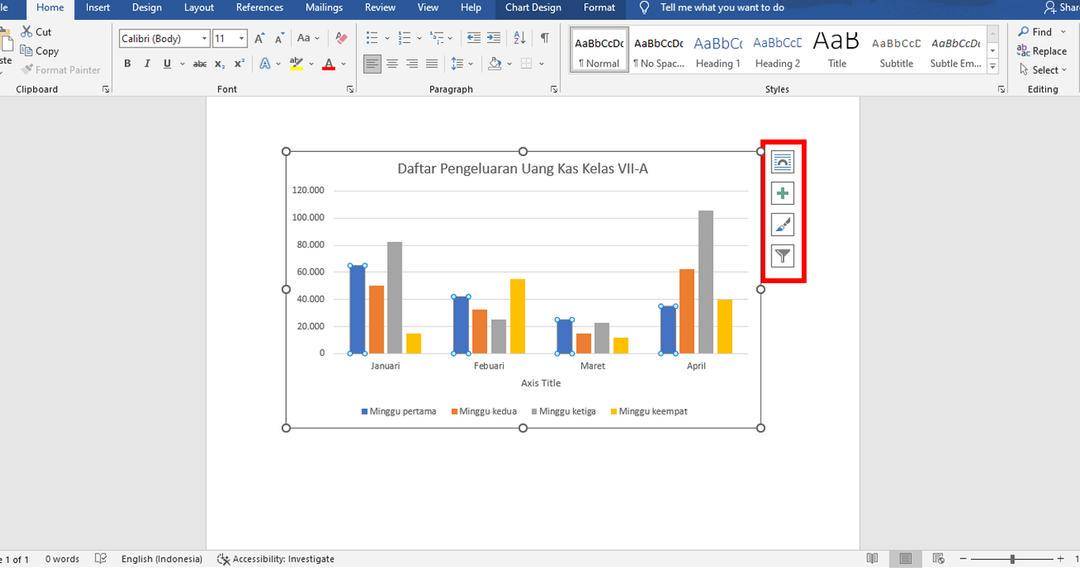Open the chart Format tab
Screen dimensions: 1080x568
coord(599,8)
